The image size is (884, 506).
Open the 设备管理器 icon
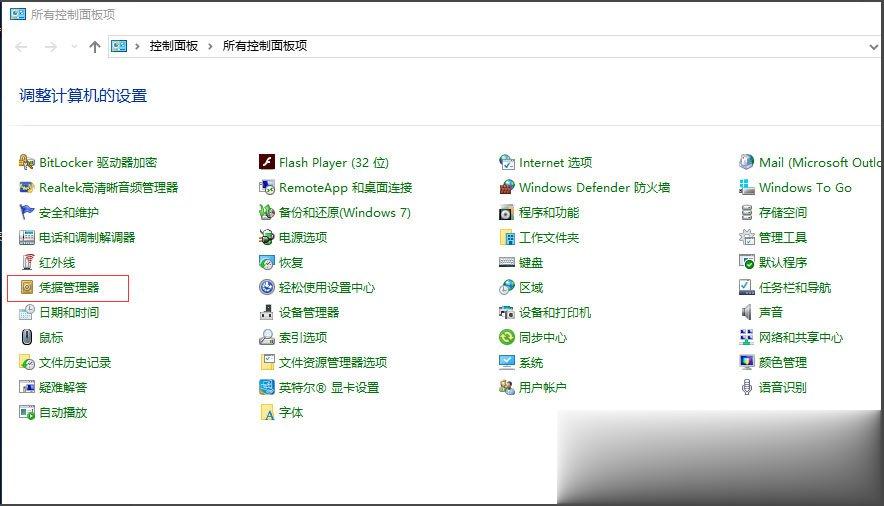click(267, 312)
